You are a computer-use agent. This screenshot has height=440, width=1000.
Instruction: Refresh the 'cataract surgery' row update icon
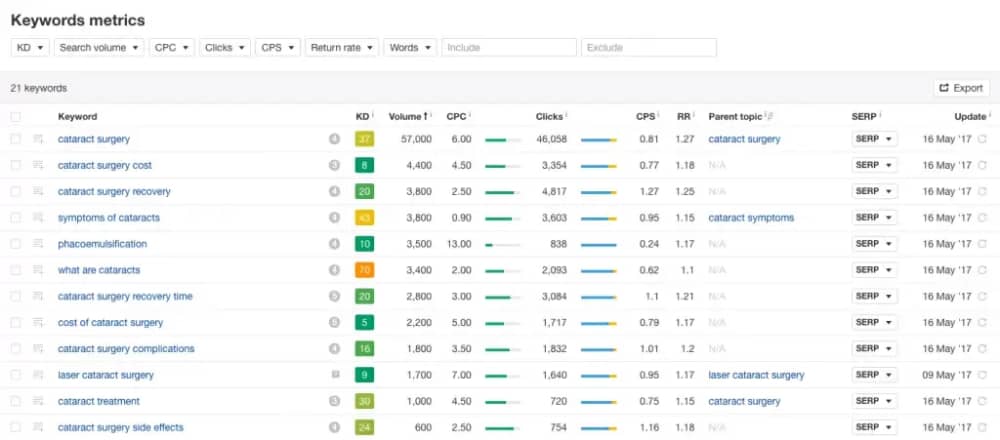click(x=982, y=139)
